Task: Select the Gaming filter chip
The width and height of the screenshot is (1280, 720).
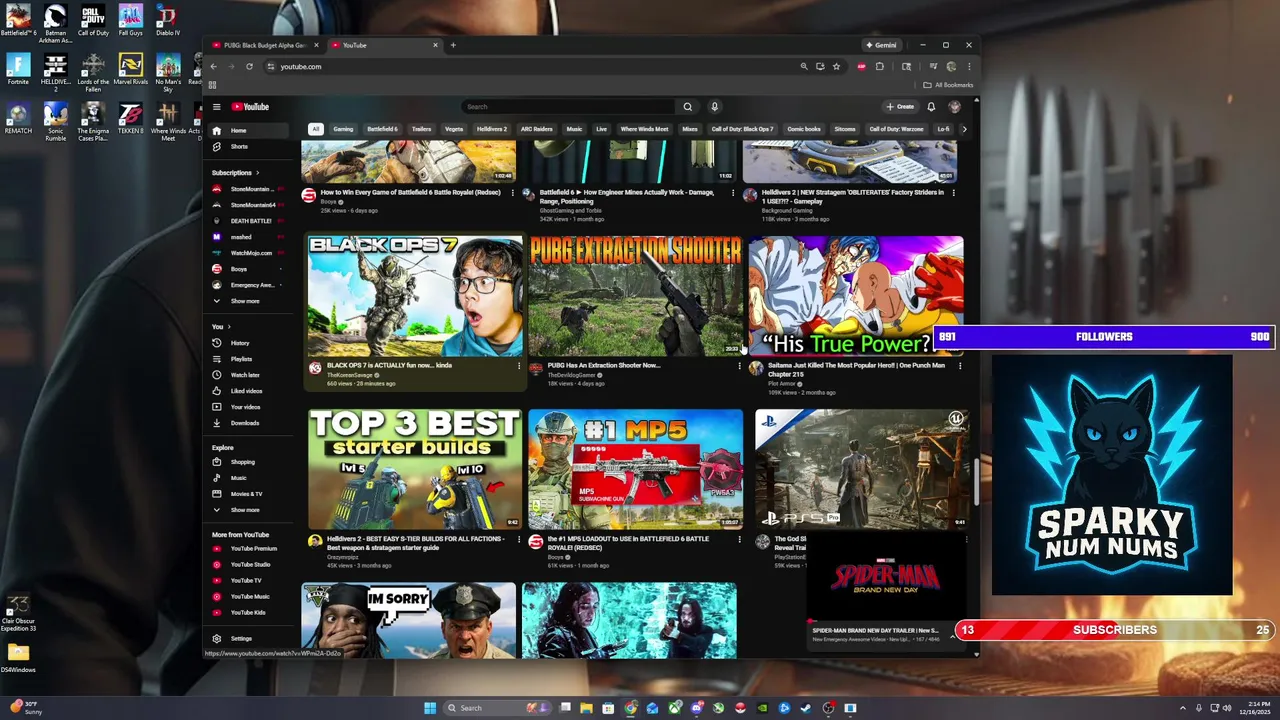Action: pyautogui.click(x=343, y=129)
